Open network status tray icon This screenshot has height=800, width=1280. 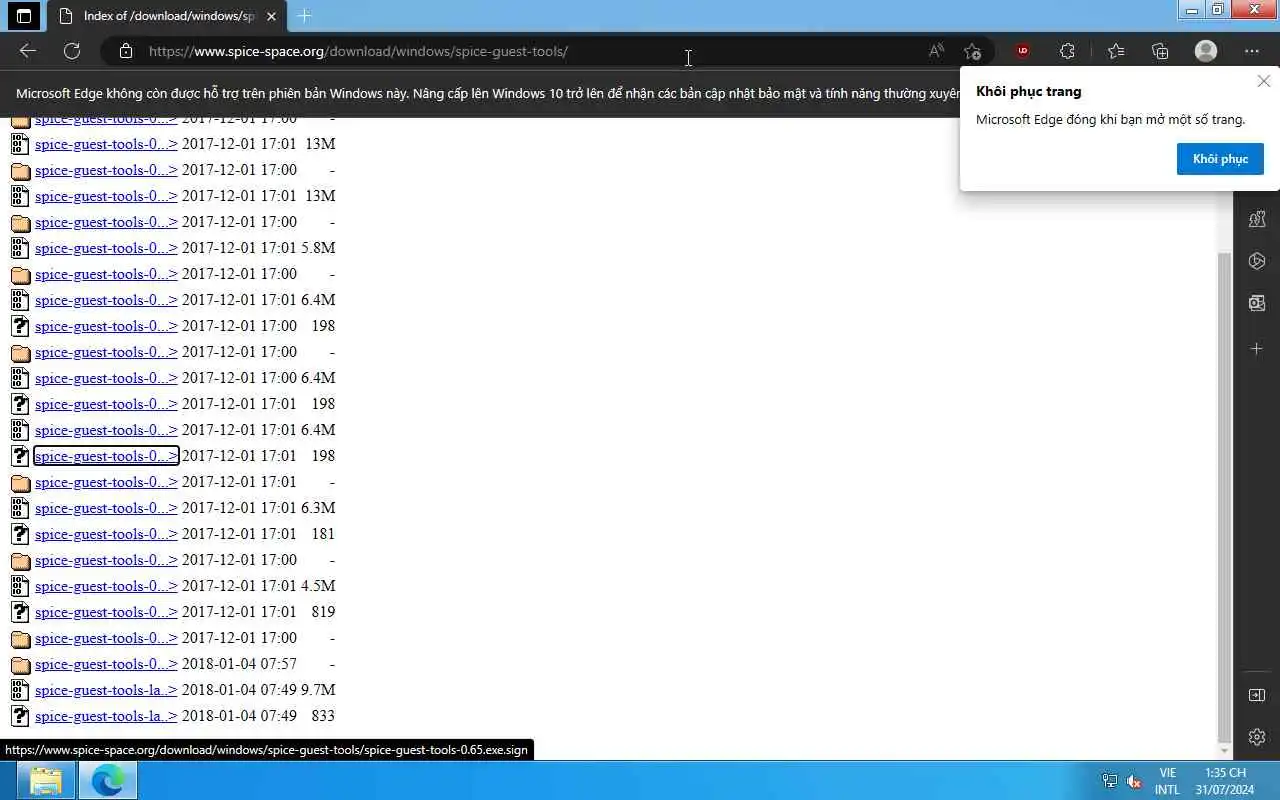click(1109, 781)
